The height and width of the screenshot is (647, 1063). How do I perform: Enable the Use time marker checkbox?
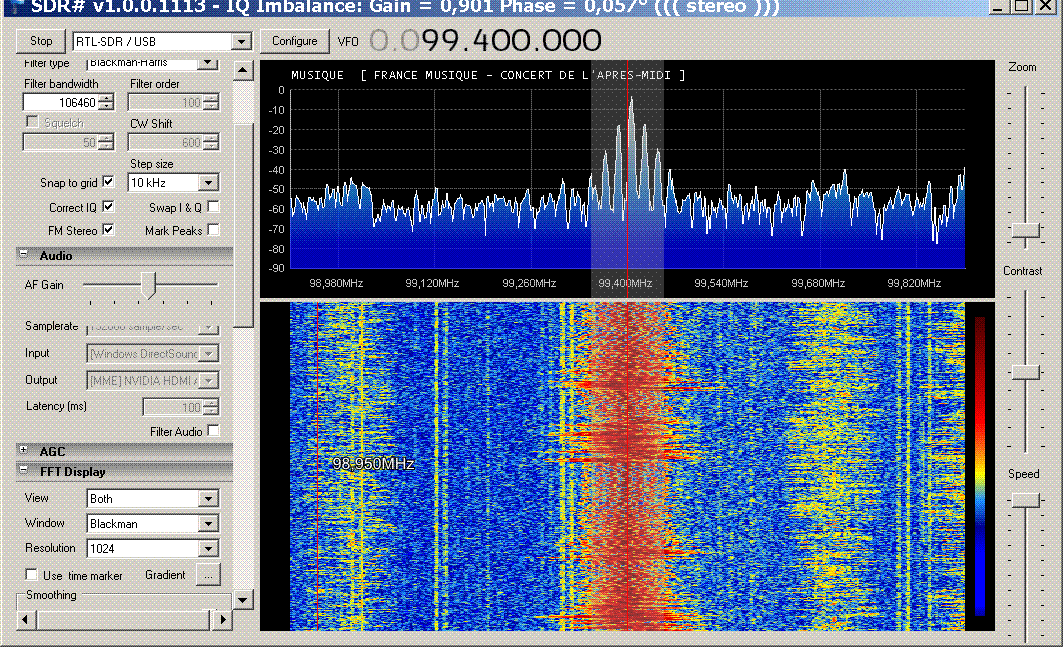(x=31, y=574)
